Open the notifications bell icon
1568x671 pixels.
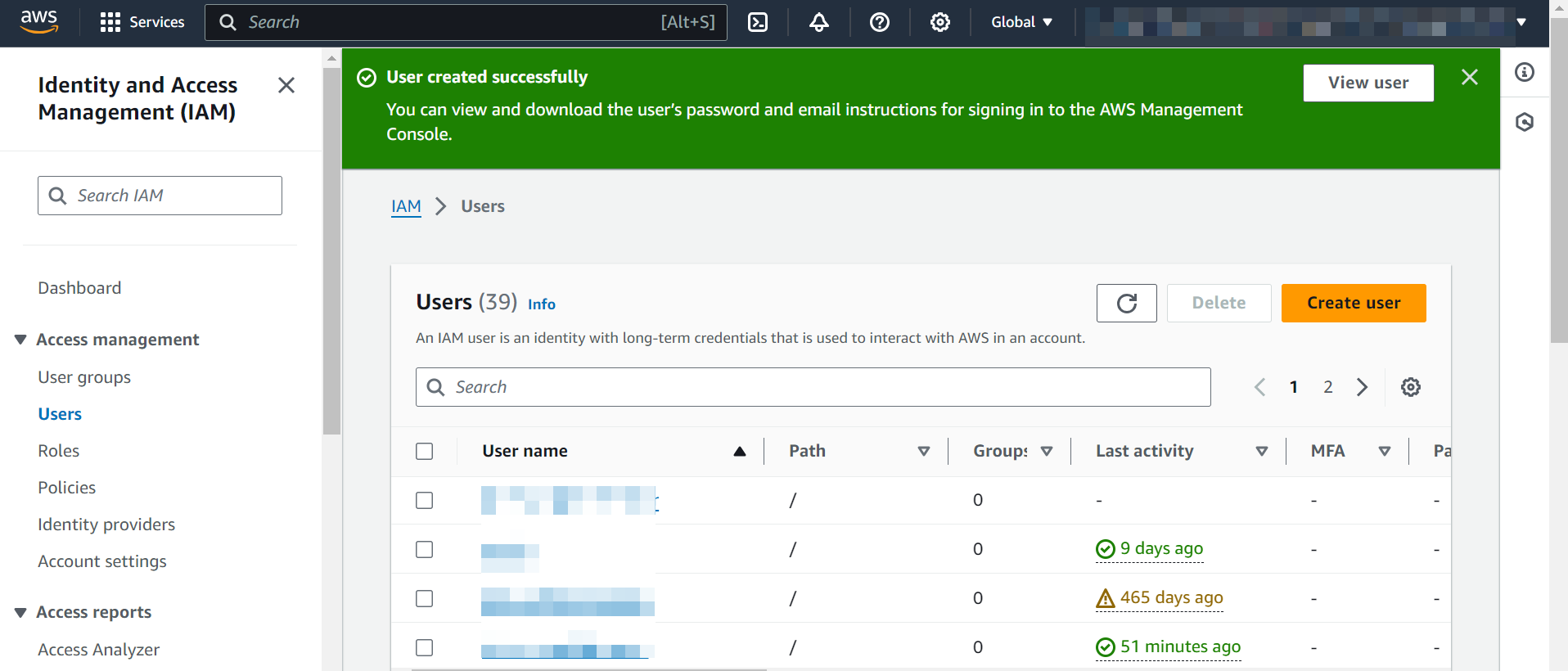[x=819, y=22]
